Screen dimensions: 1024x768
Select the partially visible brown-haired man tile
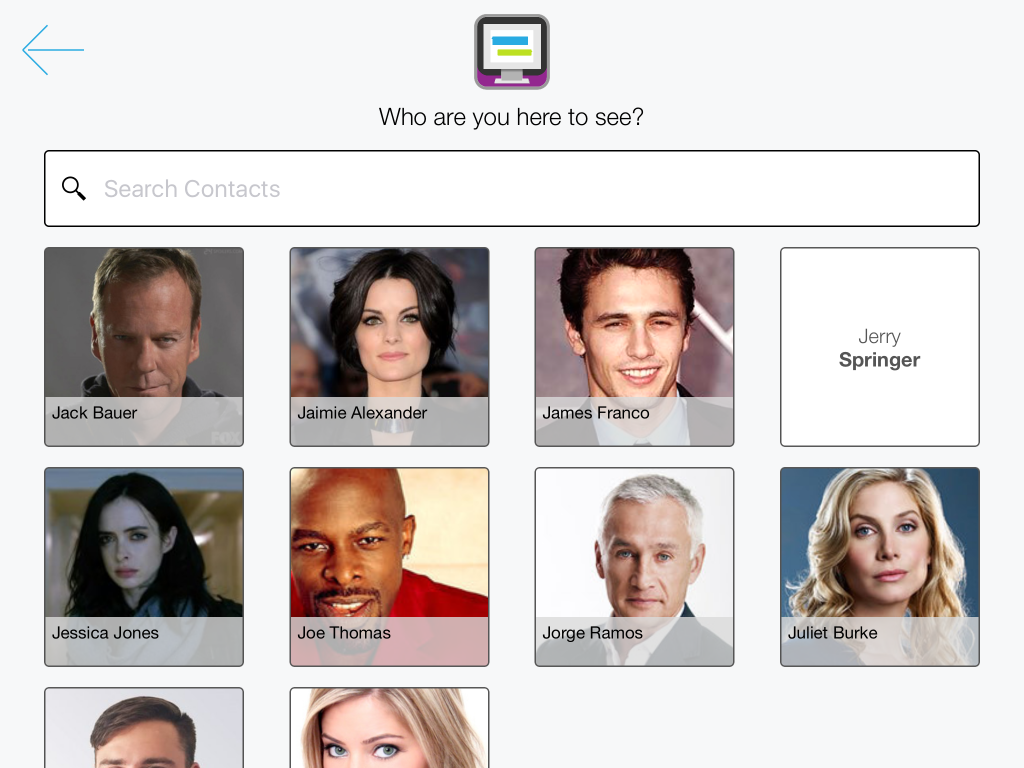[x=144, y=728]
